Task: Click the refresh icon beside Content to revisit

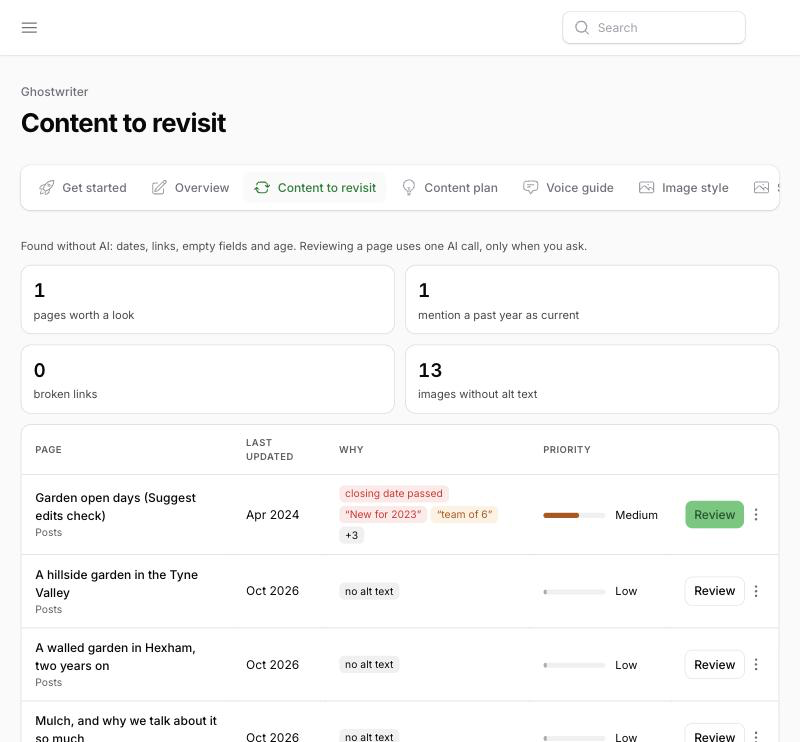Action: pyautogui.click(x=262, y=188)
